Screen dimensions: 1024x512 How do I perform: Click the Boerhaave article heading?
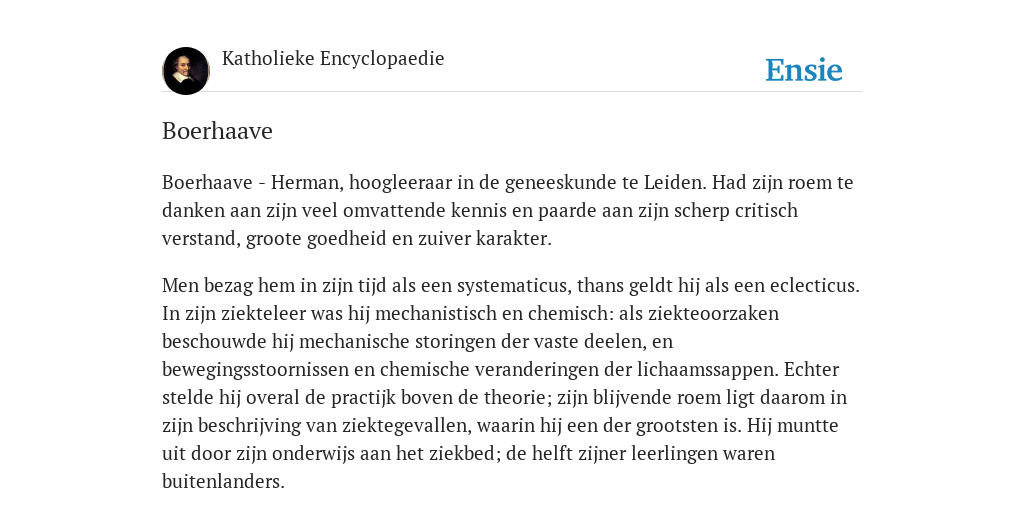pyautogui.click(x=217, y=131)
